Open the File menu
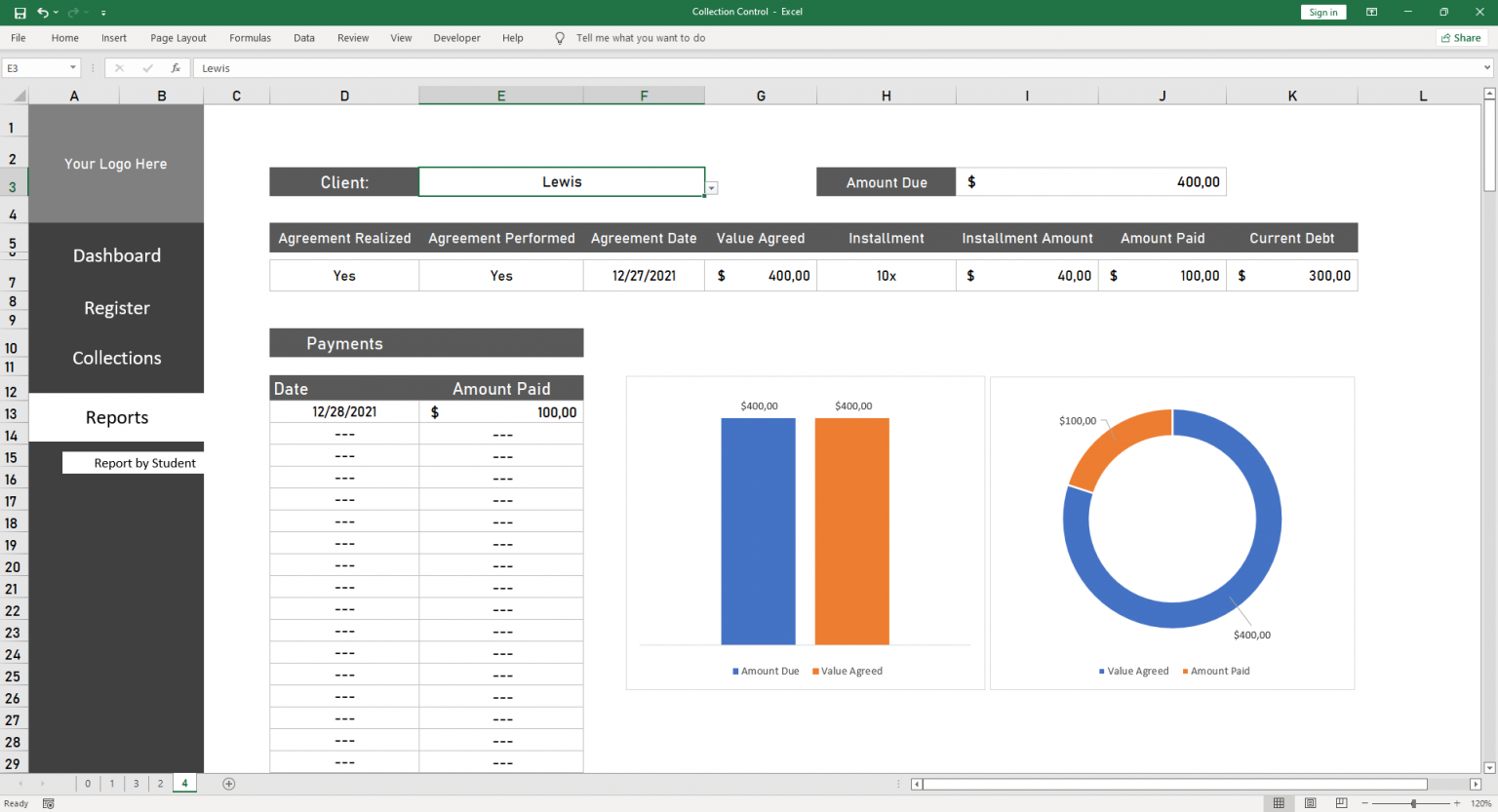Screen dimensions: 1498x812 coord(19,38)
